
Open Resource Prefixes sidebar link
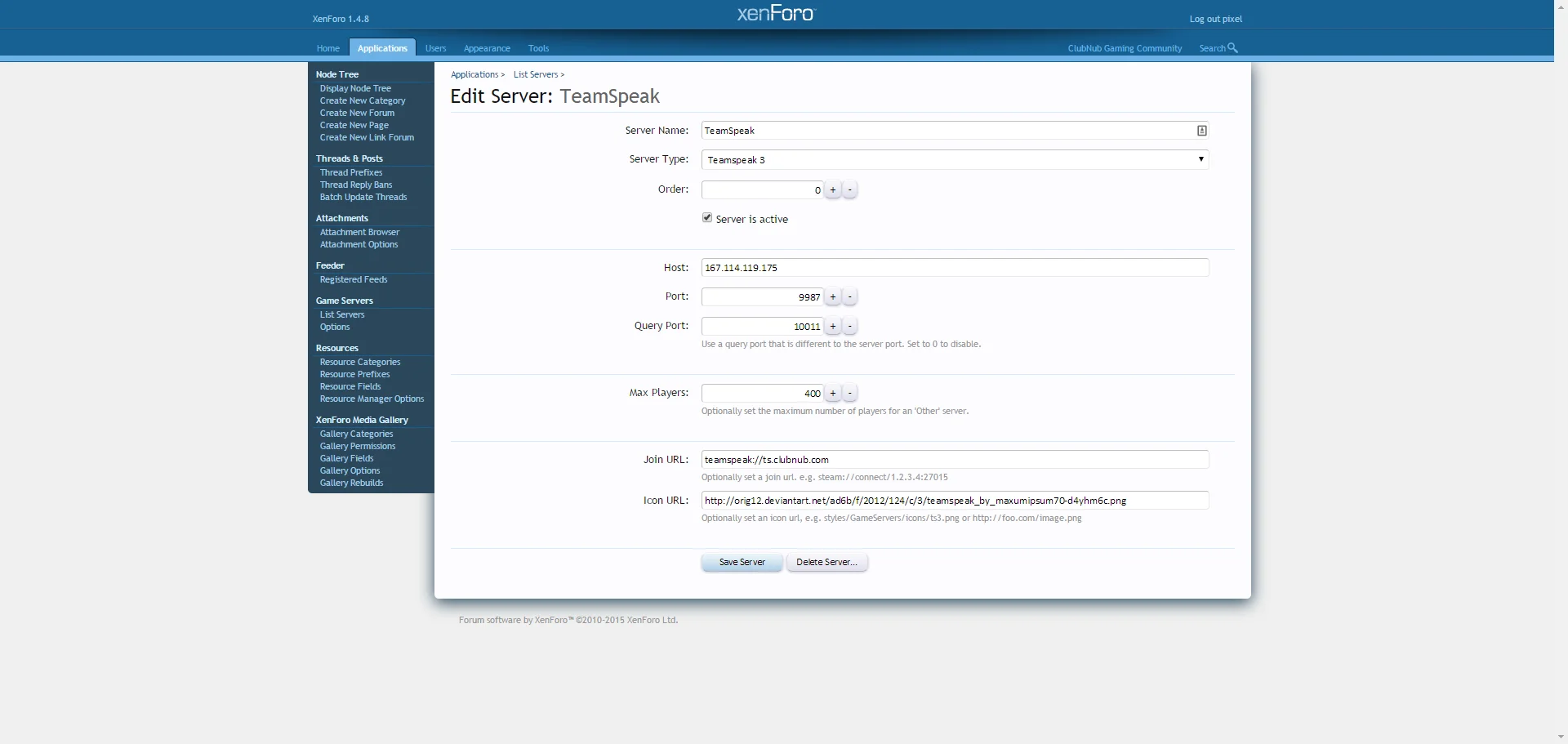[355, 374]
